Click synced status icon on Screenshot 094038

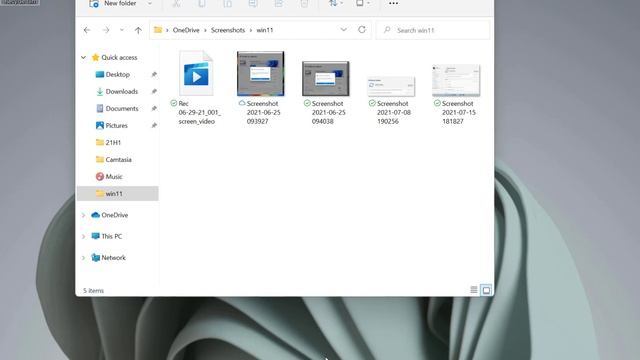(x=307, y=103)
